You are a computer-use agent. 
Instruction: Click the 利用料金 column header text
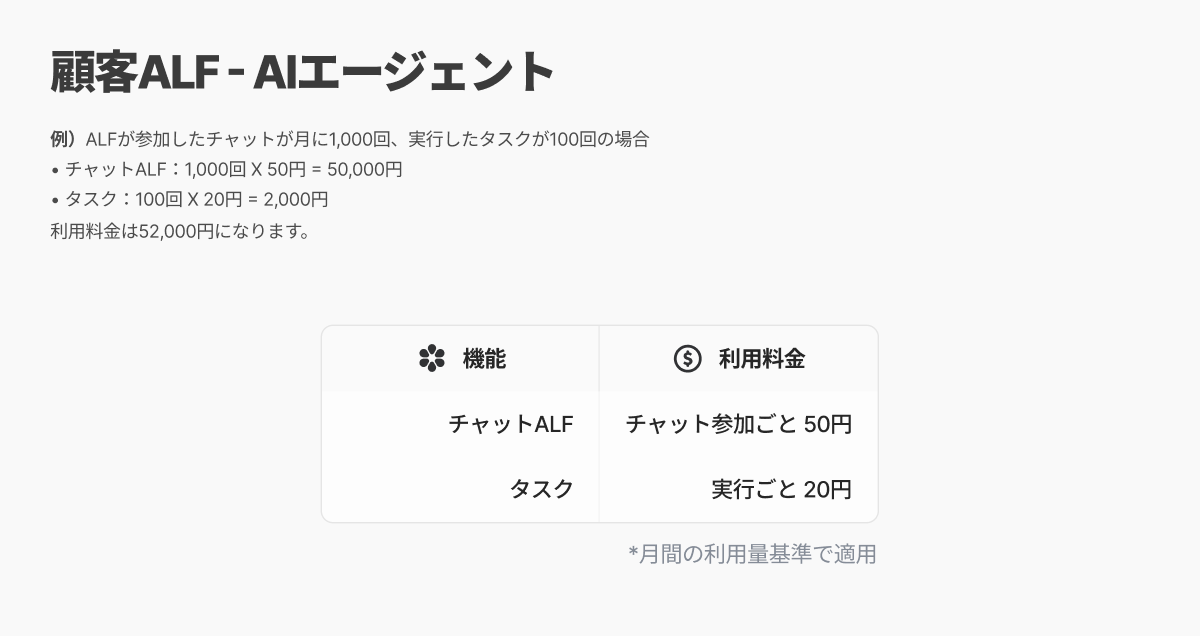coord(761,359)
